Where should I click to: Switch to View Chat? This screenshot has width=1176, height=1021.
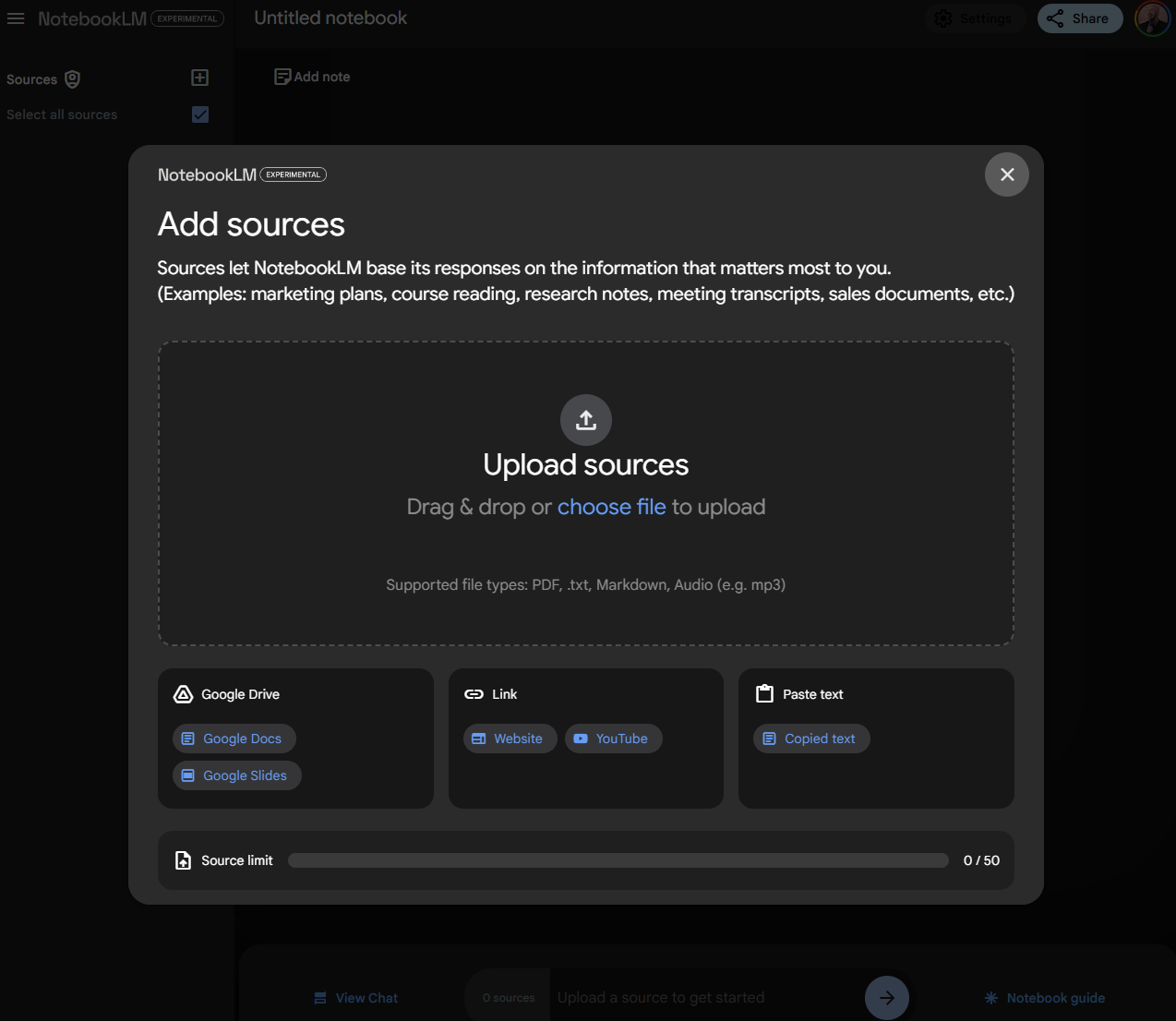pos(355,998)
